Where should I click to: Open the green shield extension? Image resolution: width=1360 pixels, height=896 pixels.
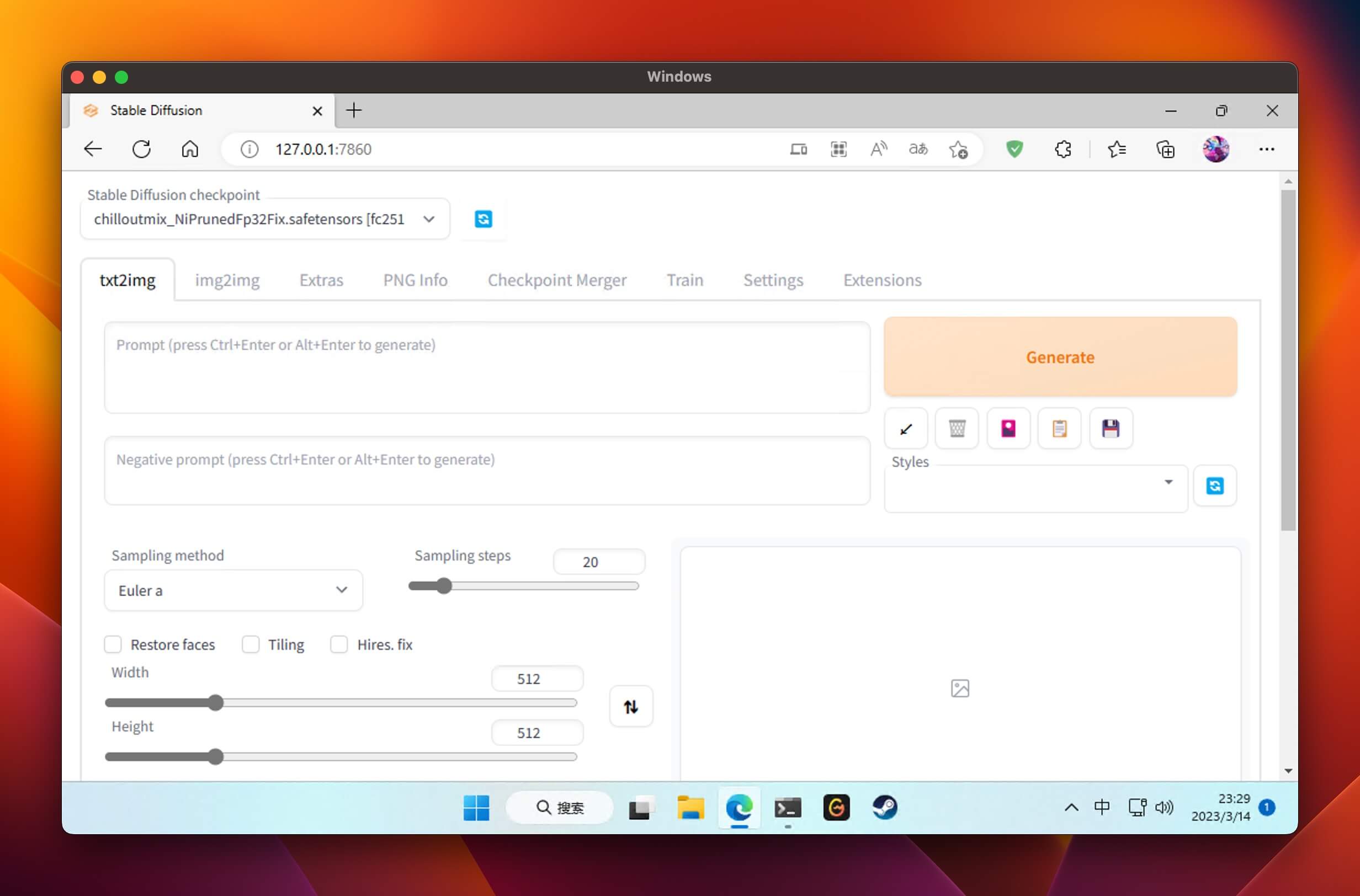1014,149
